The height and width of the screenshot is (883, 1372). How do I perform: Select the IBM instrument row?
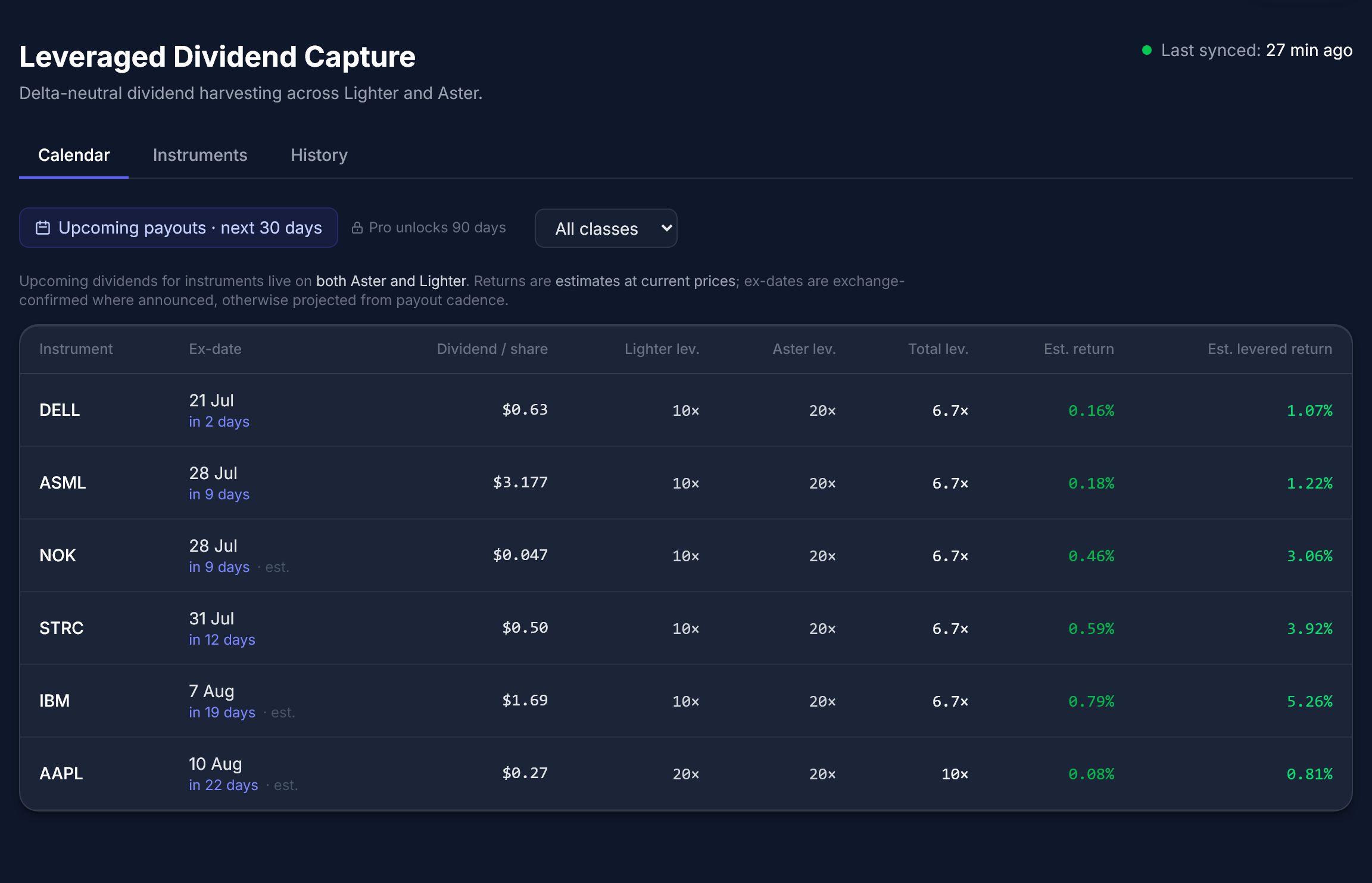point(686,701)
